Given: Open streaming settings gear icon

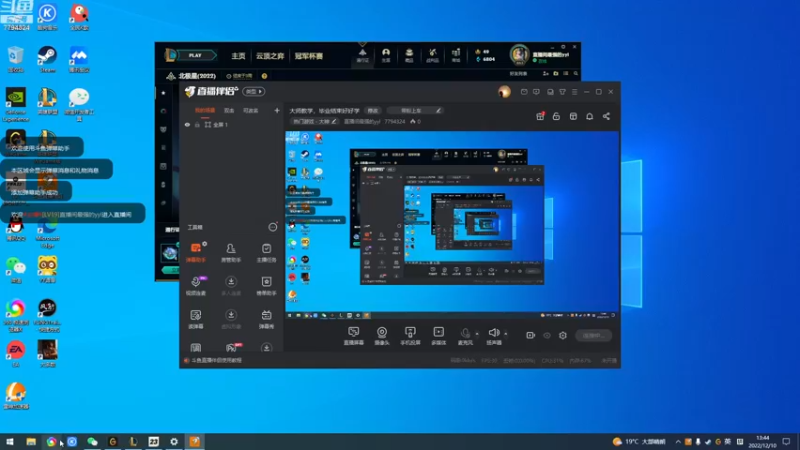Looking at the screenshot, I should (563, 335).
